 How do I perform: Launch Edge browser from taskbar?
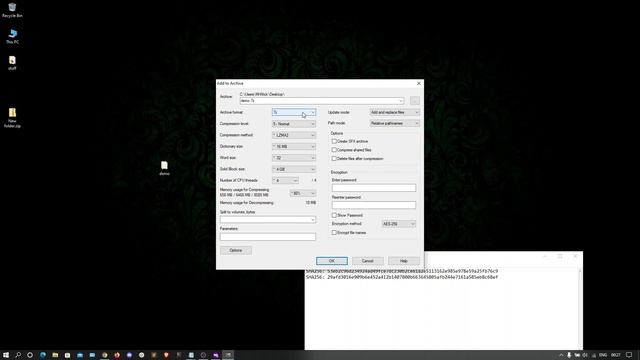pyautogui.click(x=42, y=355)
